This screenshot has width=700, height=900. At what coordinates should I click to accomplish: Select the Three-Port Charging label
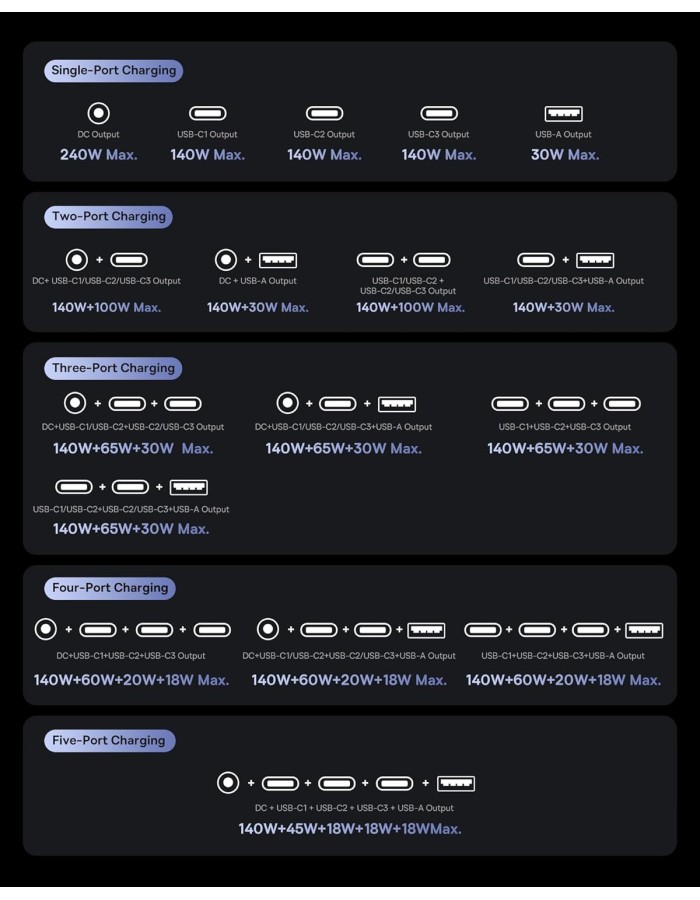113,368
